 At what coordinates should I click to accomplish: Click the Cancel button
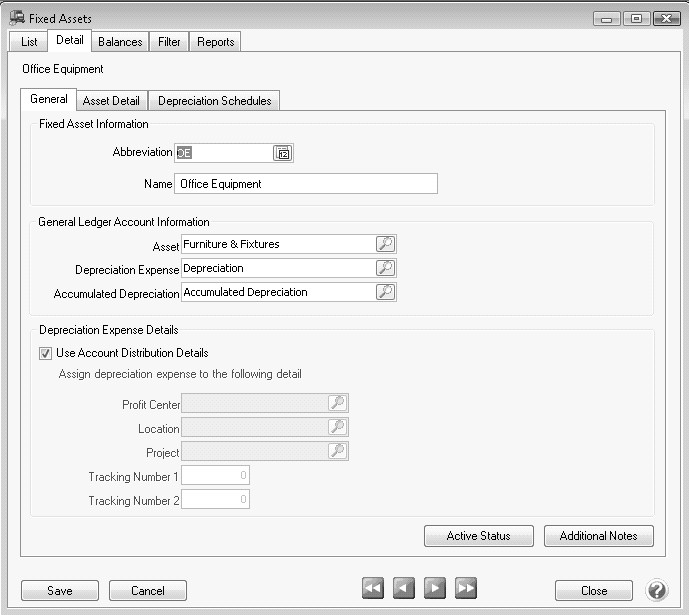(x=148, y=591)
